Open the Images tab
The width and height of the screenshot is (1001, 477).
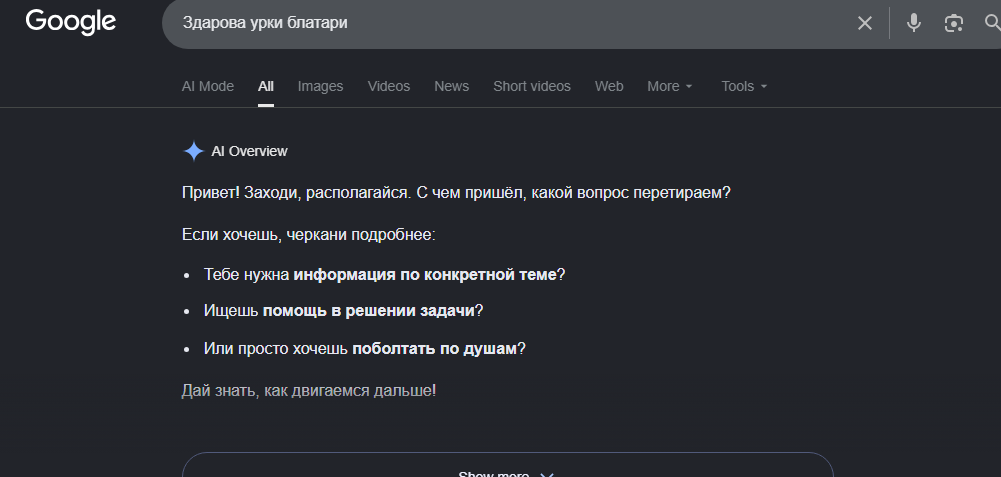[320, 86]
